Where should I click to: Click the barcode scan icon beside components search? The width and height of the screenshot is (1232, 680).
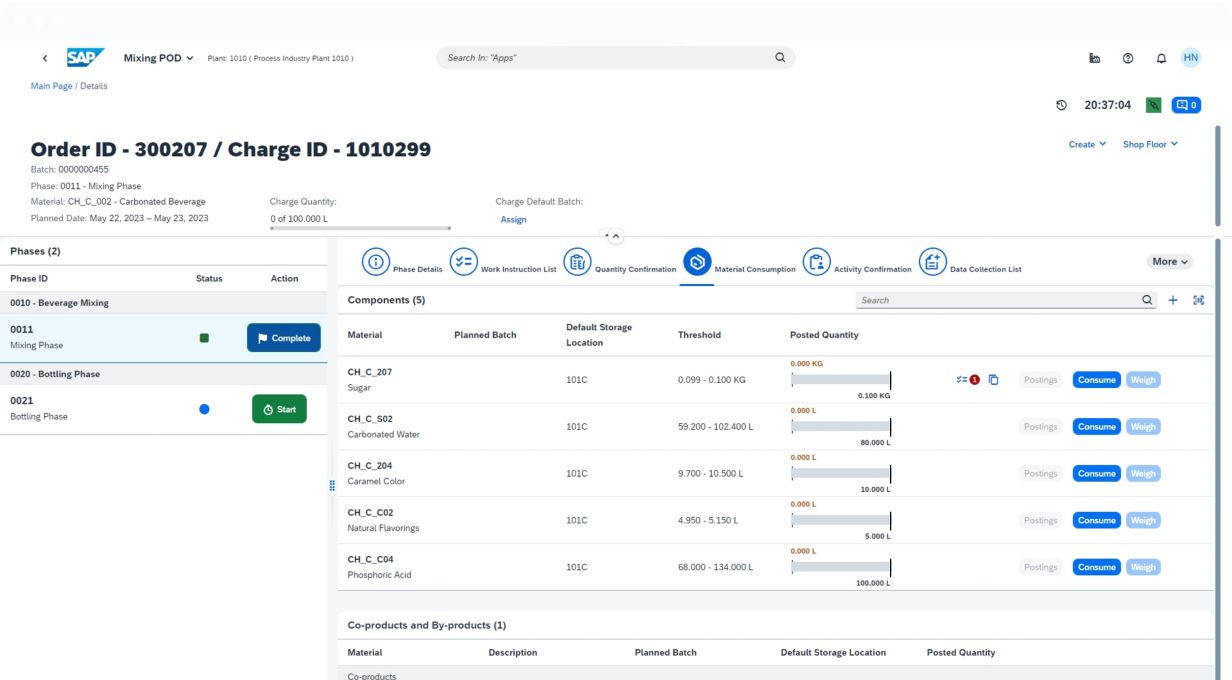click(1198, 300)
